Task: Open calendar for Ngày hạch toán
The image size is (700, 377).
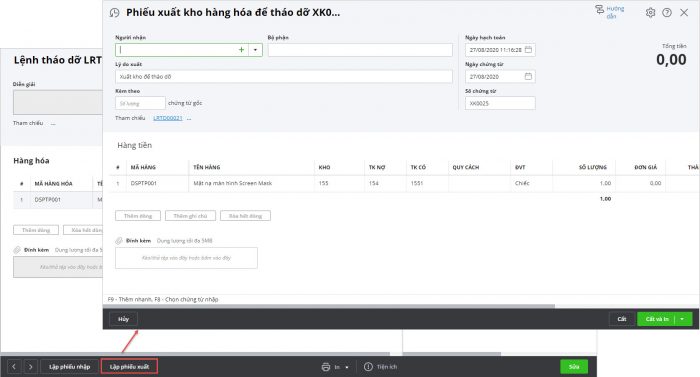Action: coord(528,50)
